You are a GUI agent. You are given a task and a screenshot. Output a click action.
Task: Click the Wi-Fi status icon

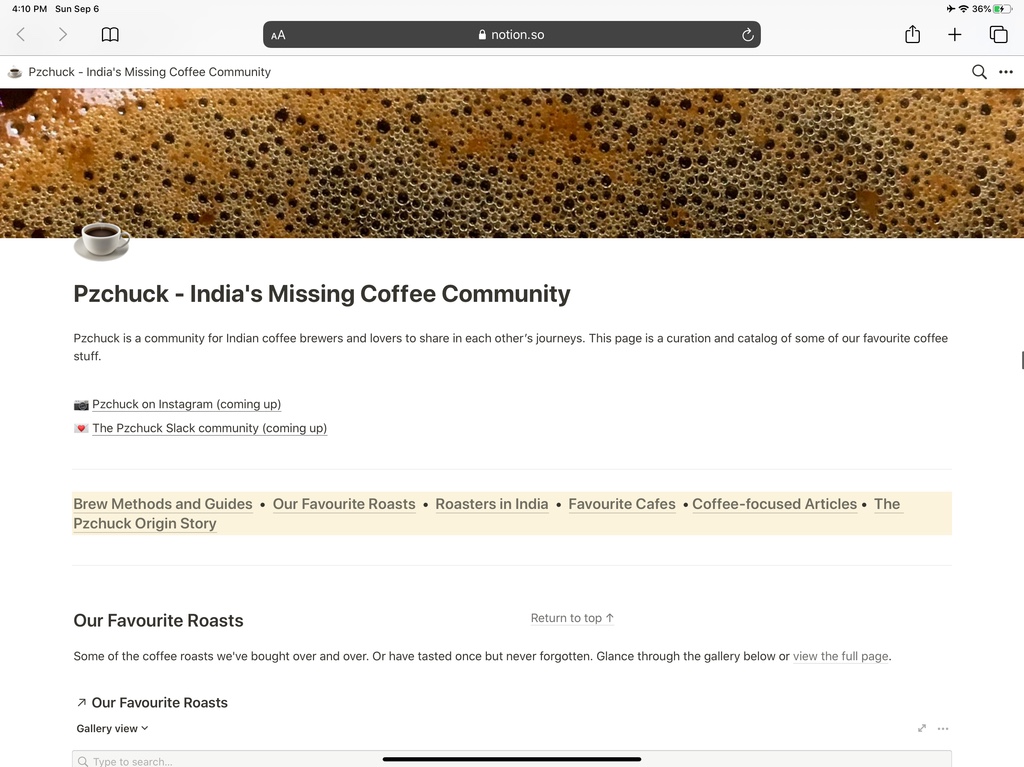click(x=963, y=8)
